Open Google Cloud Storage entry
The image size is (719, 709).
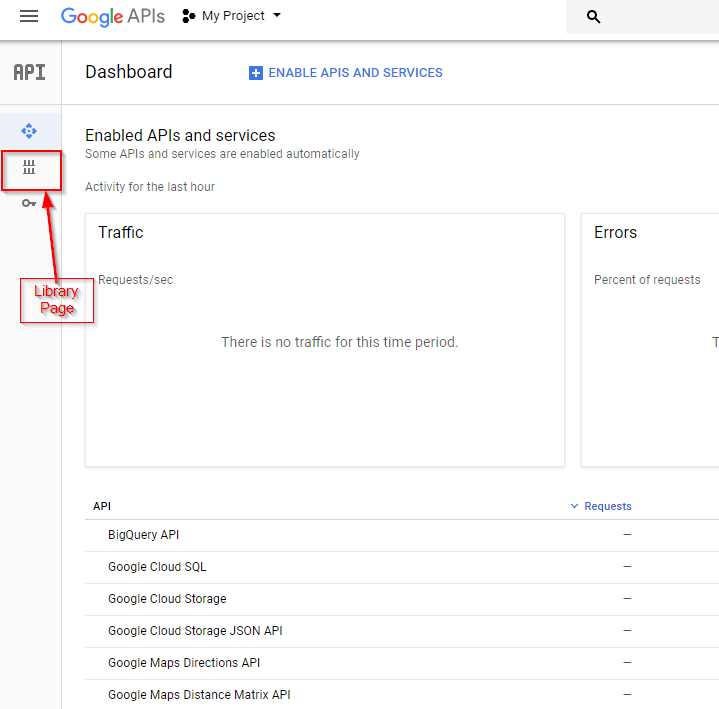pyautogui.click(x=167, y=599)
